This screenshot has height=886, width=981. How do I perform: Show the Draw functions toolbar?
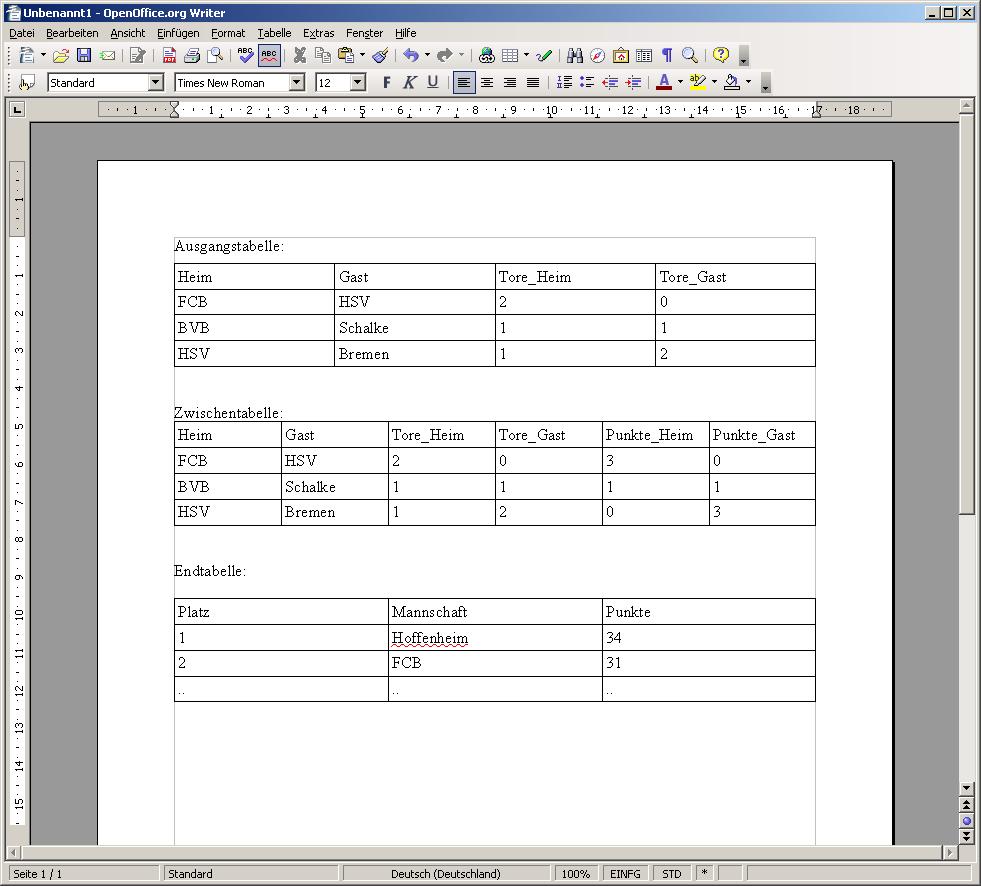point(544,56)
